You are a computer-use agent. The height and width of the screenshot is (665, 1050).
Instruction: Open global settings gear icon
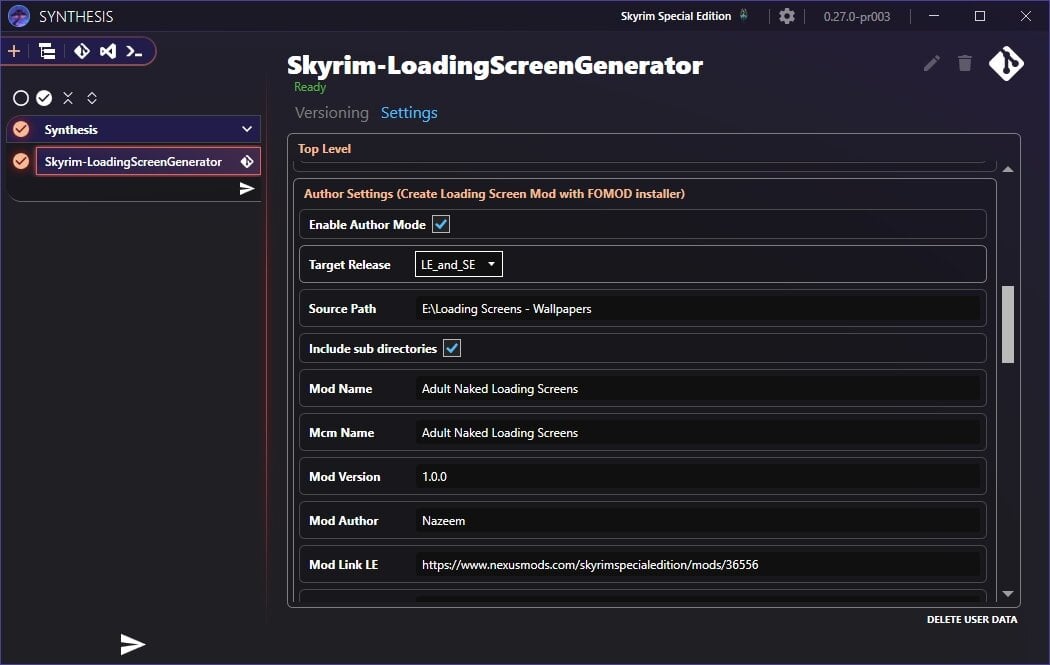[x=787, y=16]
